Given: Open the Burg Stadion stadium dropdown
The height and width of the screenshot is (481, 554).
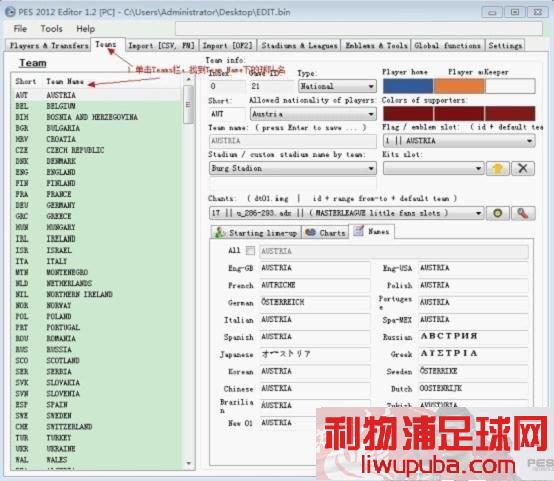Looking at the screenshot, I should click(x=293, y=168).
